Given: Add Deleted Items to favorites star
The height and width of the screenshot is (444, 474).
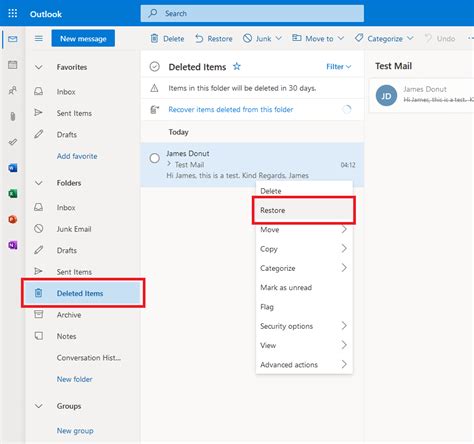Looking at the screenshot, I should [237, 66].
